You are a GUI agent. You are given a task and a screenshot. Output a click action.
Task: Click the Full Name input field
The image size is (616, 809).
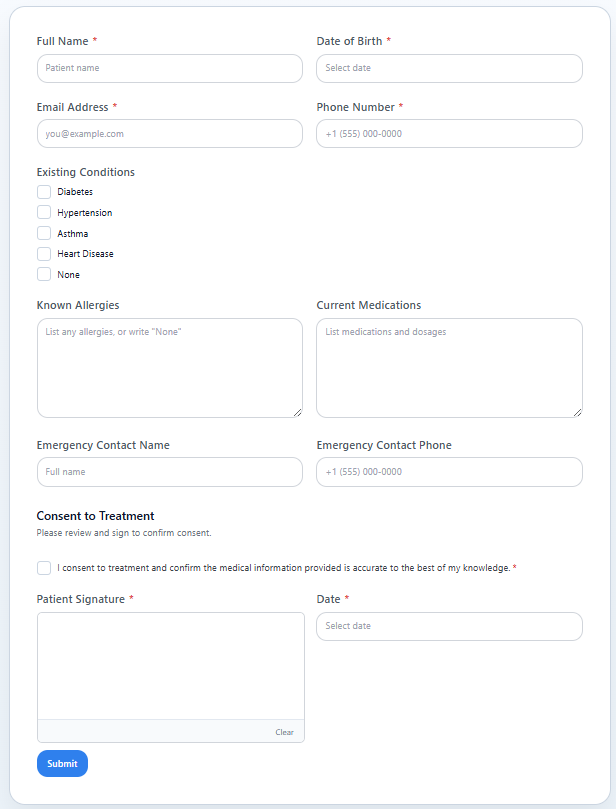coord(170,68)
